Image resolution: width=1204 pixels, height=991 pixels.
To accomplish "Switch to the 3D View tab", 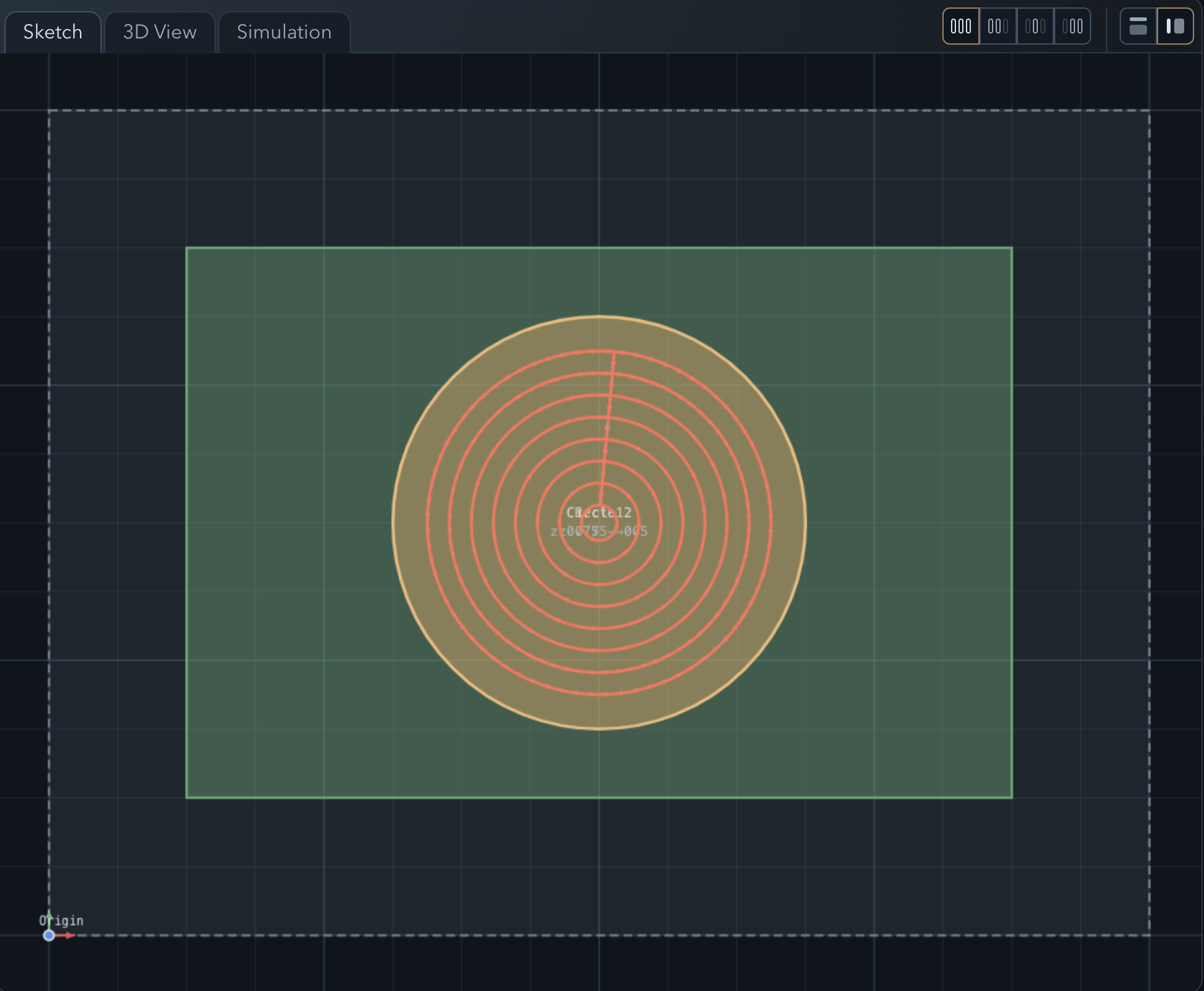I will tap(159, 32).
